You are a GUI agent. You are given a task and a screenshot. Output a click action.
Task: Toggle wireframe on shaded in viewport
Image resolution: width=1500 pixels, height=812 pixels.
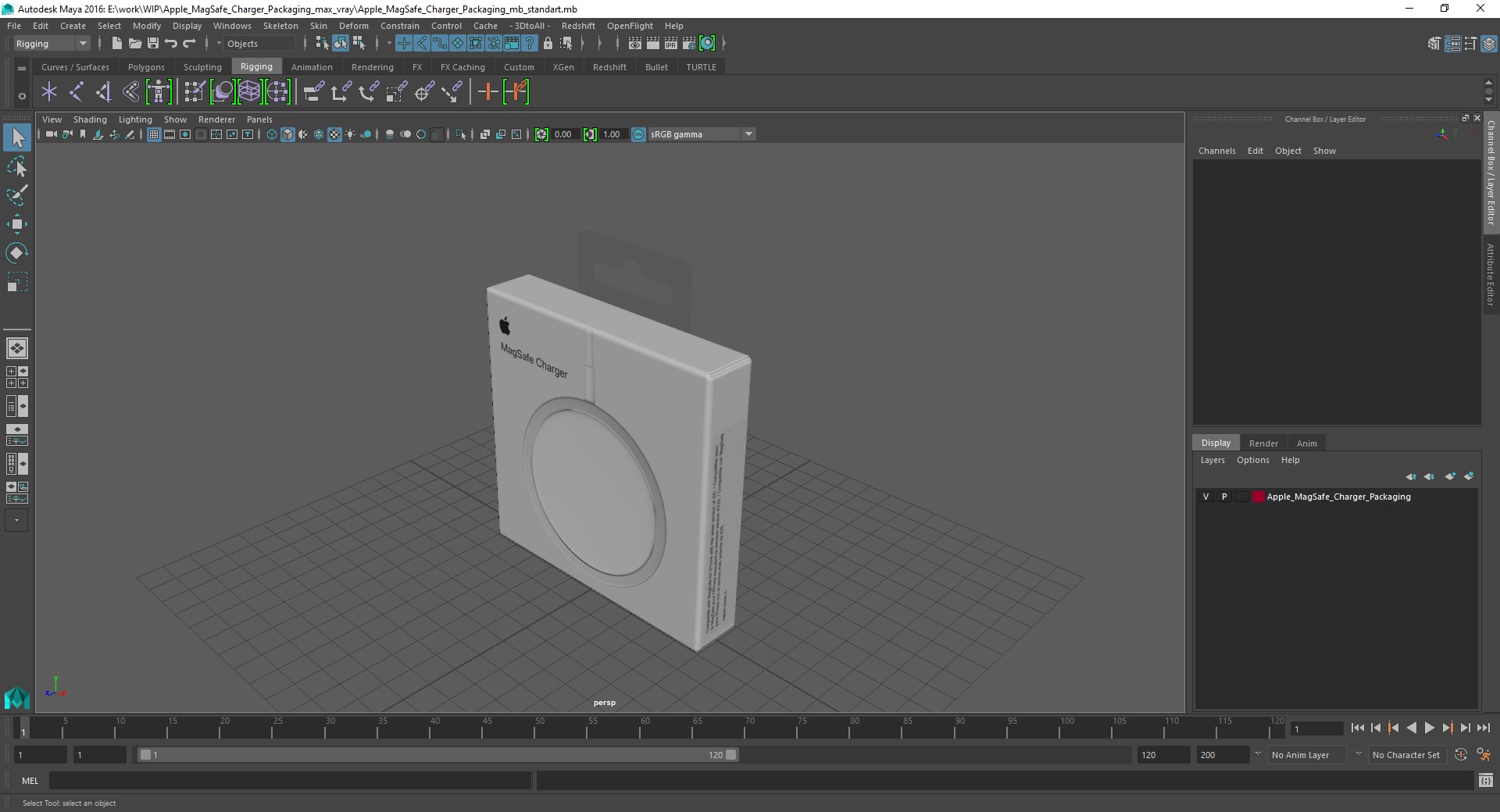coord(319,134)
